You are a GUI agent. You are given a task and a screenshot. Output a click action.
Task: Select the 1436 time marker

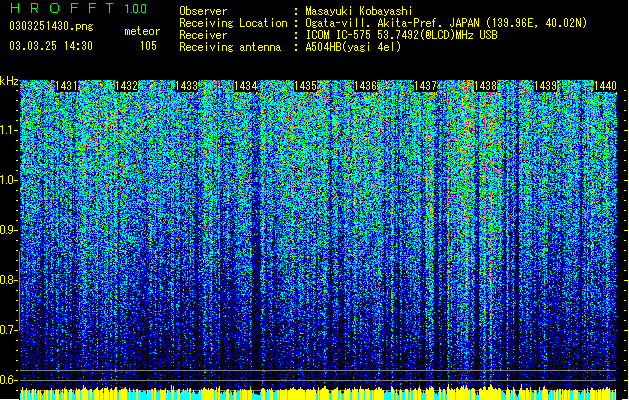[366, 86]
